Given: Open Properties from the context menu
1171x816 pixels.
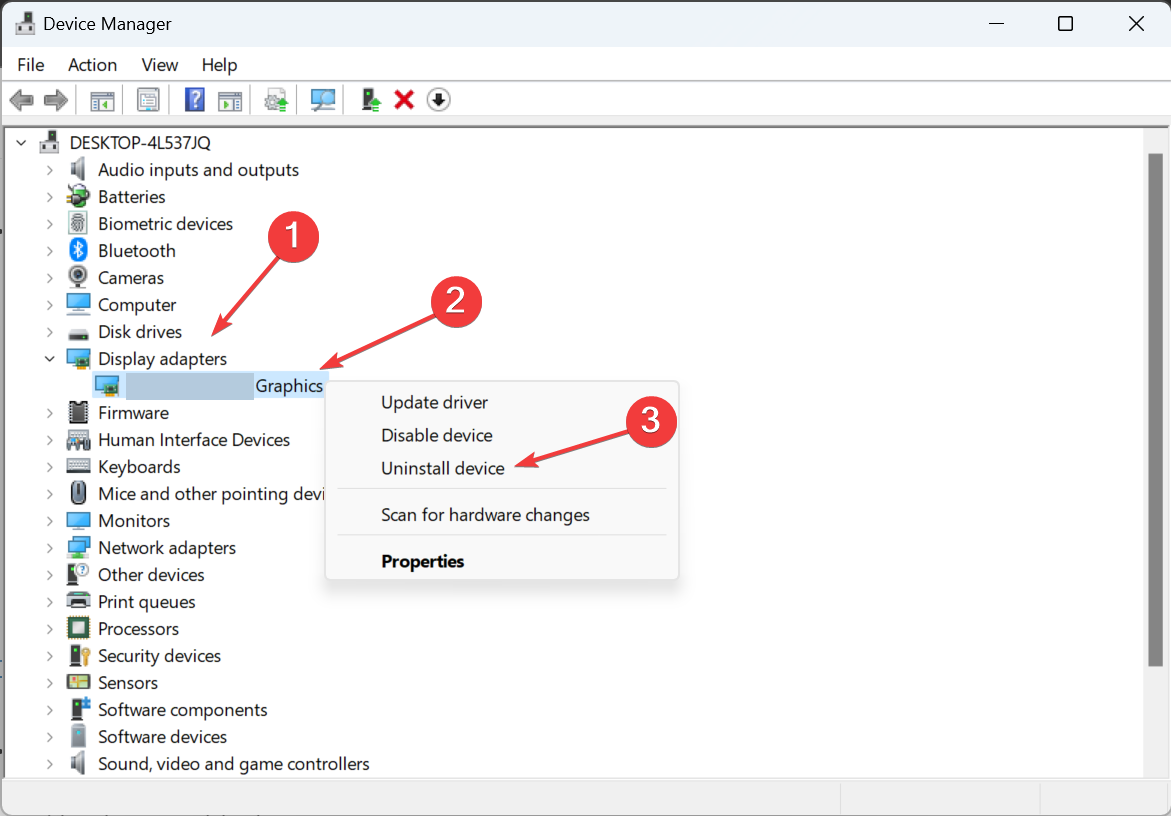Looking at the screenshot, I should (422, 561).
